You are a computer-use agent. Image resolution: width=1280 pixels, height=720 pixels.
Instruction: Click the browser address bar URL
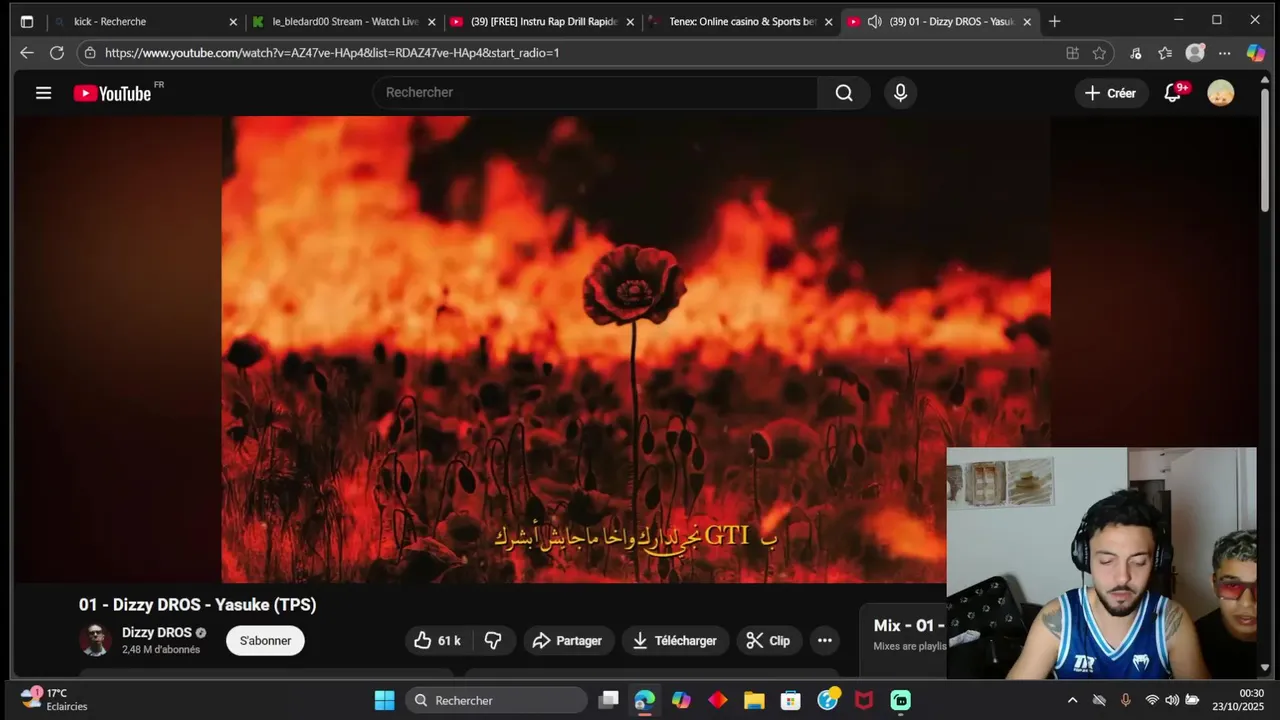pos(332,53)
